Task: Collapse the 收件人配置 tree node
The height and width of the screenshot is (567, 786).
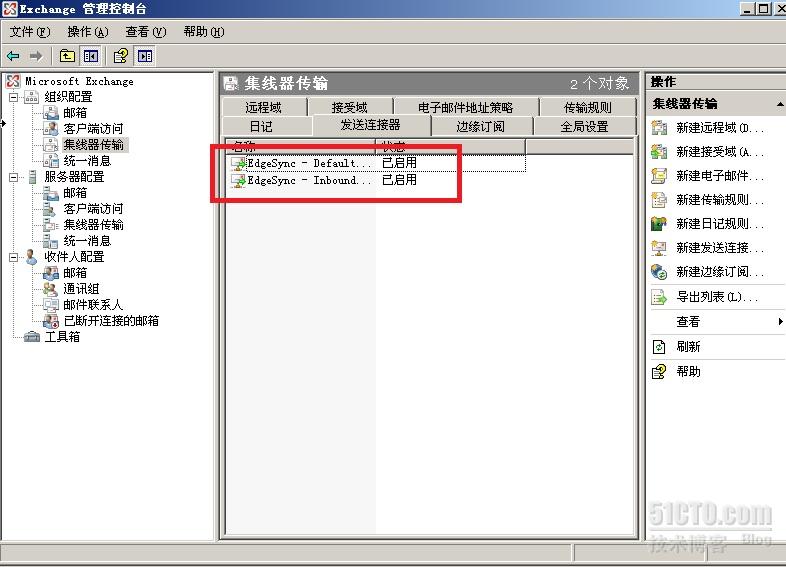Action: pos(14,258)
